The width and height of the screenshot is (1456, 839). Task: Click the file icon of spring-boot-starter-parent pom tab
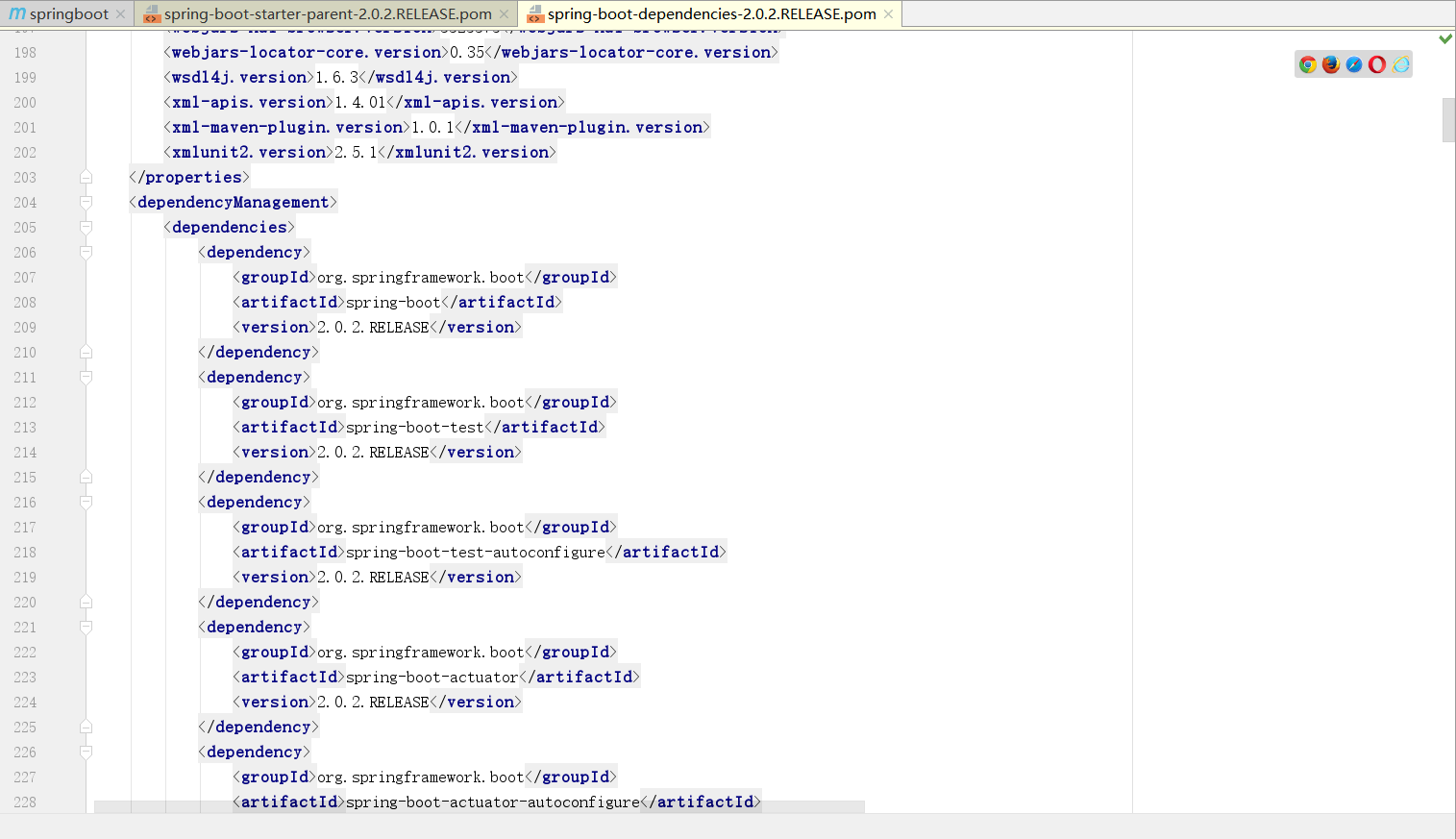(x=151, y=14)
